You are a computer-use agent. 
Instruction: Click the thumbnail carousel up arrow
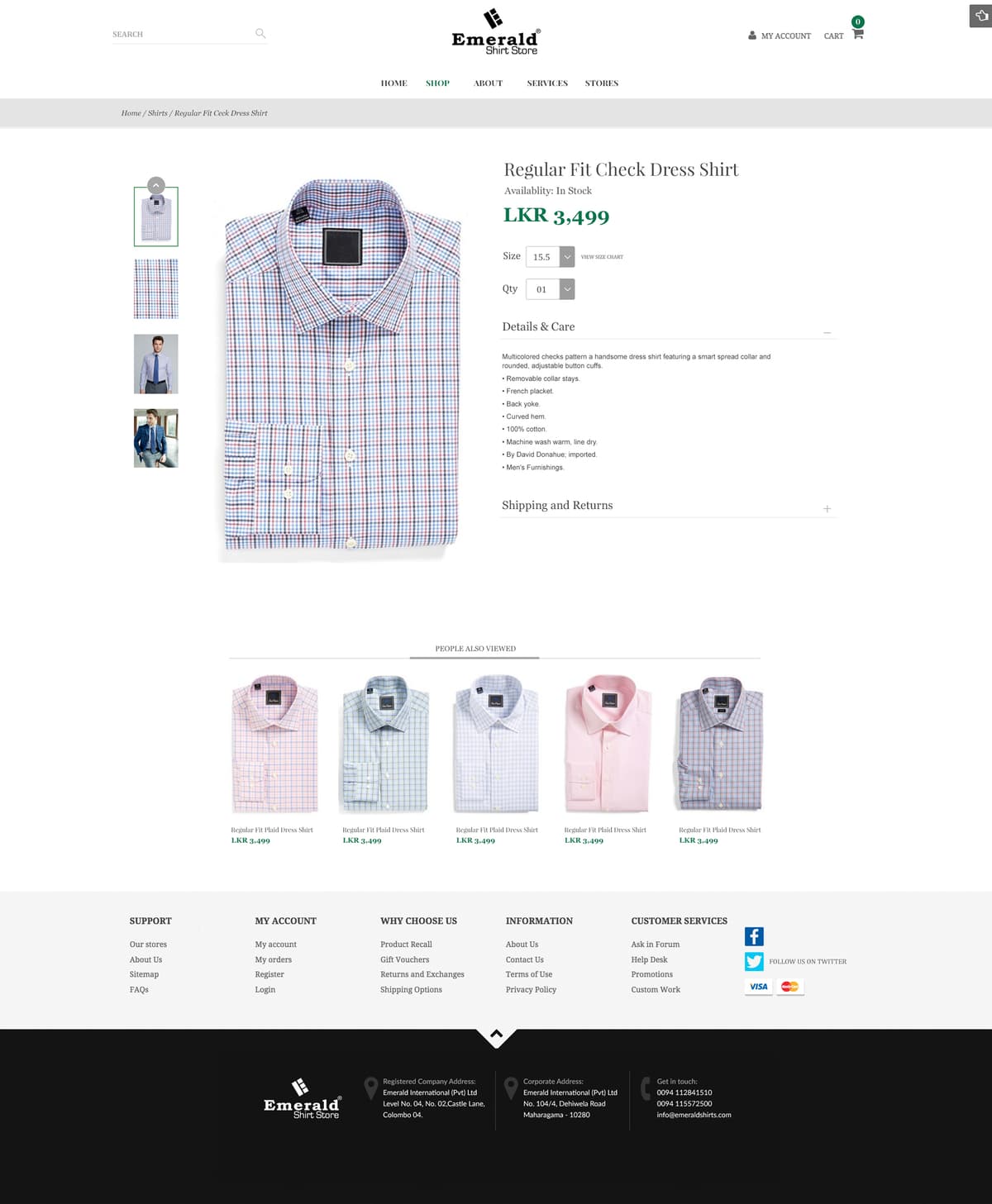click(x=156, y=185)
